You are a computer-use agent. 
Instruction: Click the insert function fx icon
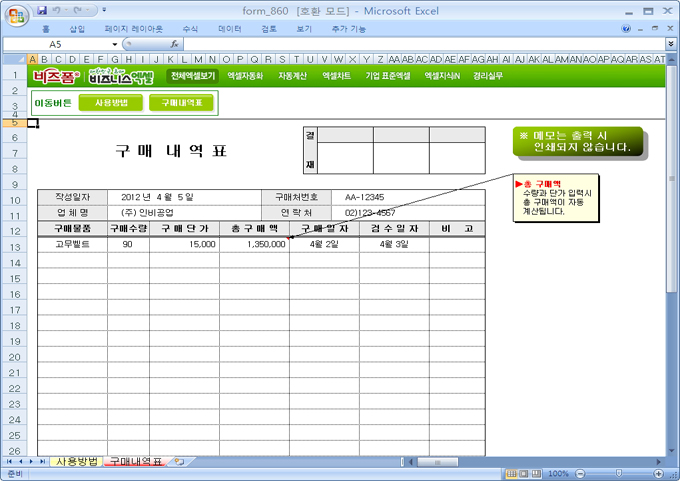point(174,45)
